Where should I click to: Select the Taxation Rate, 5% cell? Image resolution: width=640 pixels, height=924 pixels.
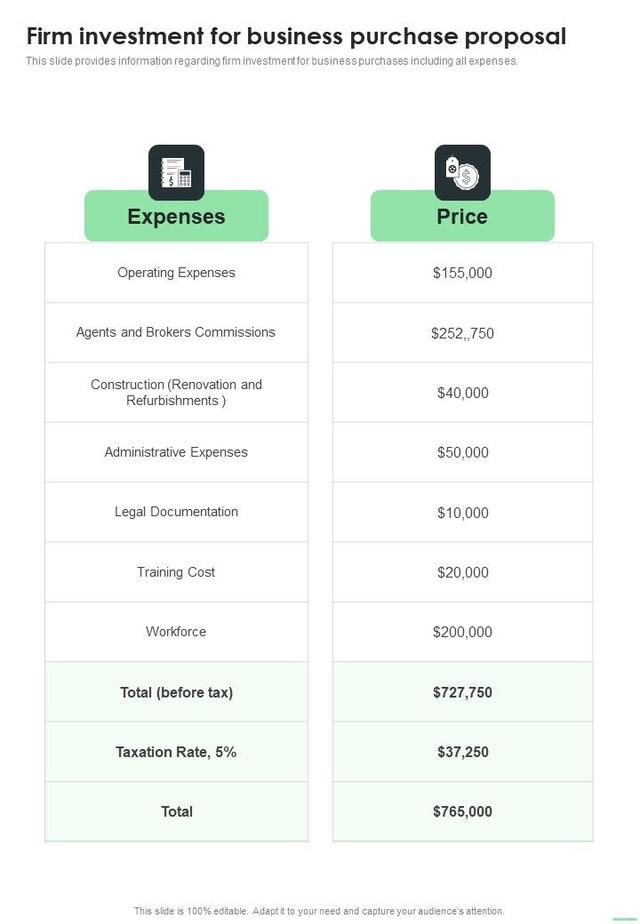pos(176,752)
